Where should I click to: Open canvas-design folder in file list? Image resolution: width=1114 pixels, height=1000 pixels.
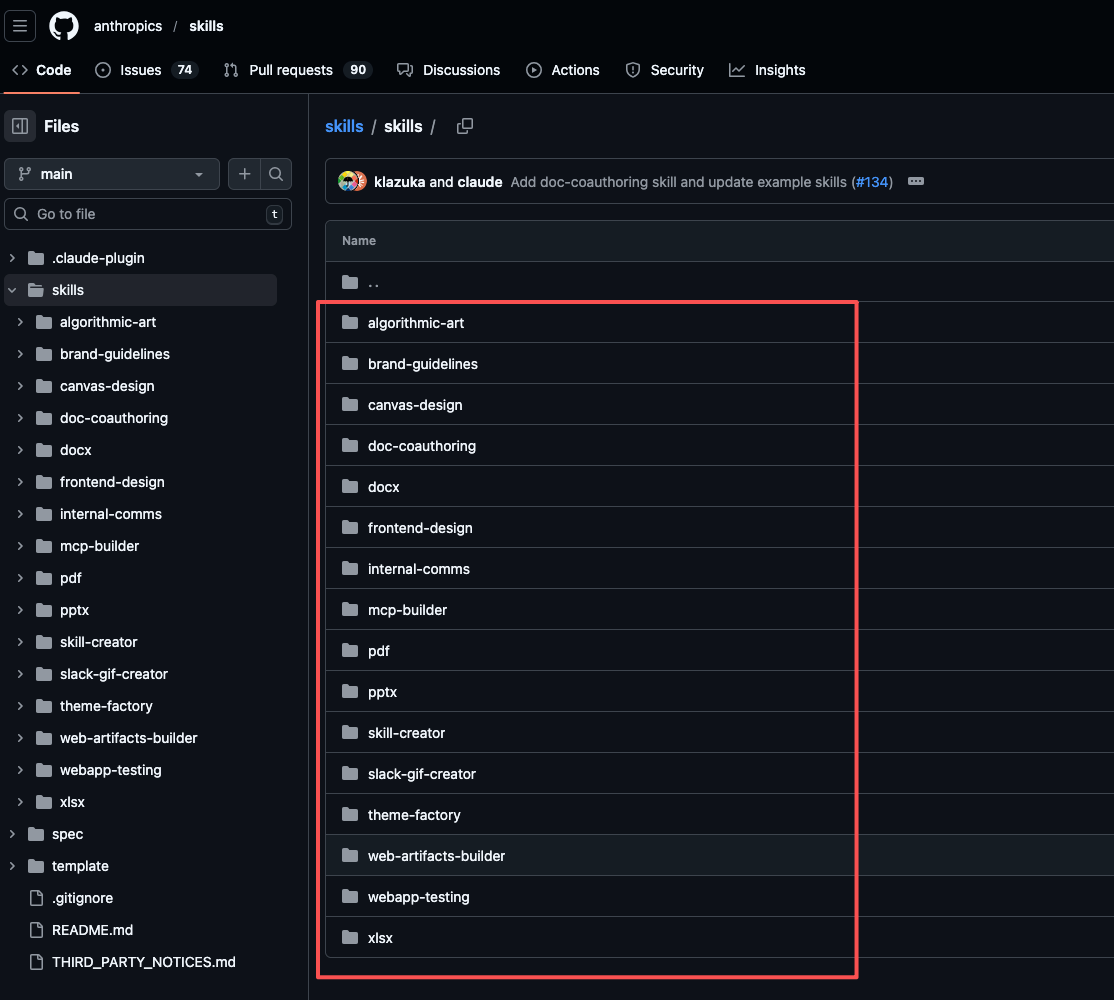point(415,405)
